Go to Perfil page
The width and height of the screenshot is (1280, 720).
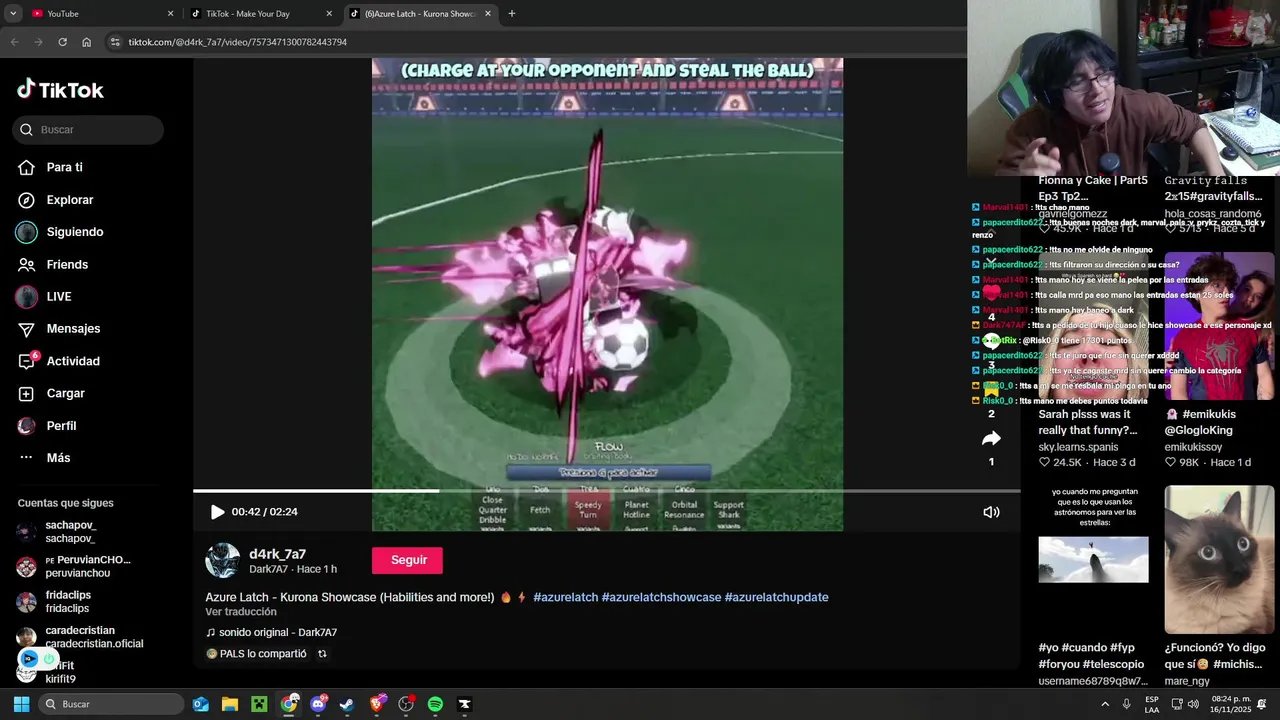click(61, 426)
